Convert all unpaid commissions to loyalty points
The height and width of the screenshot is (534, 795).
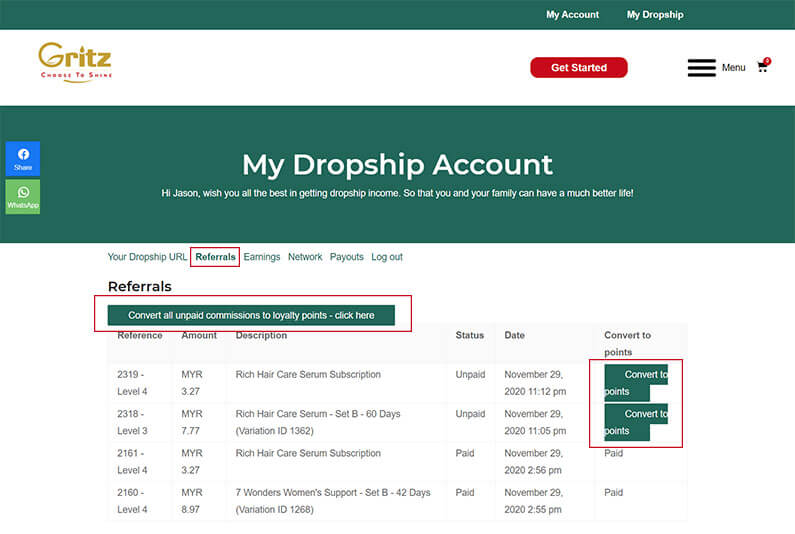click(x=251, y=315)
